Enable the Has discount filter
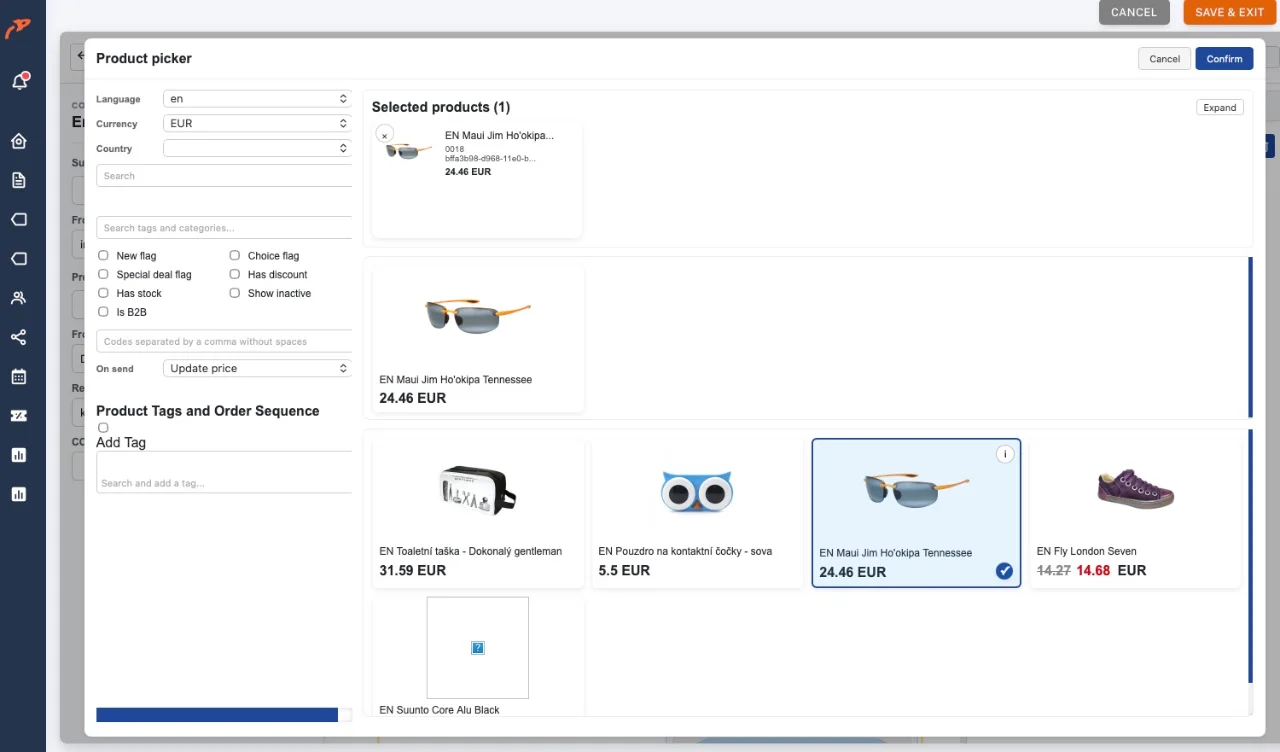This screenshot has width=1280, height=752. point(235,274)
